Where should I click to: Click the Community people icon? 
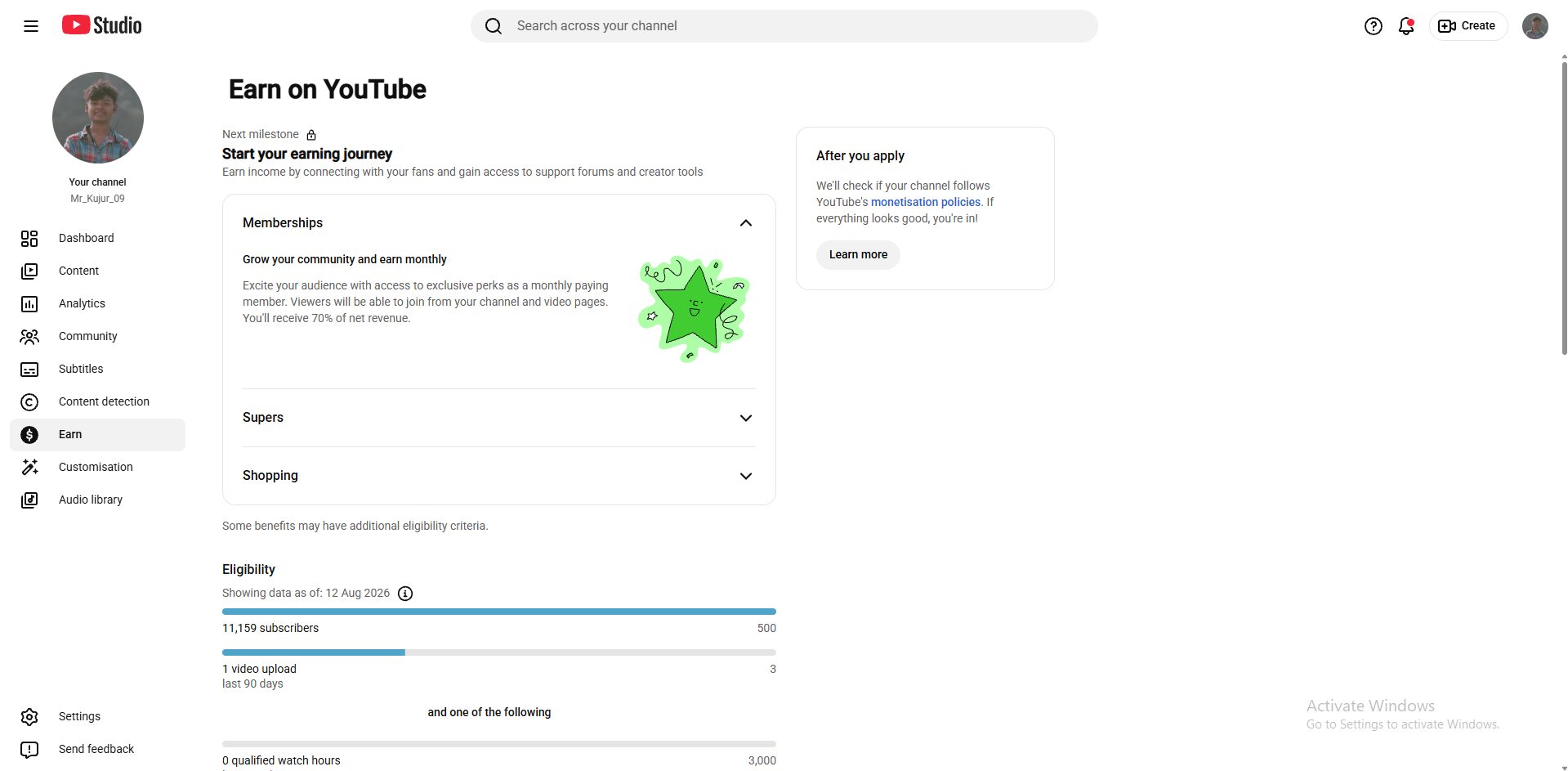[x=29, y=336]
